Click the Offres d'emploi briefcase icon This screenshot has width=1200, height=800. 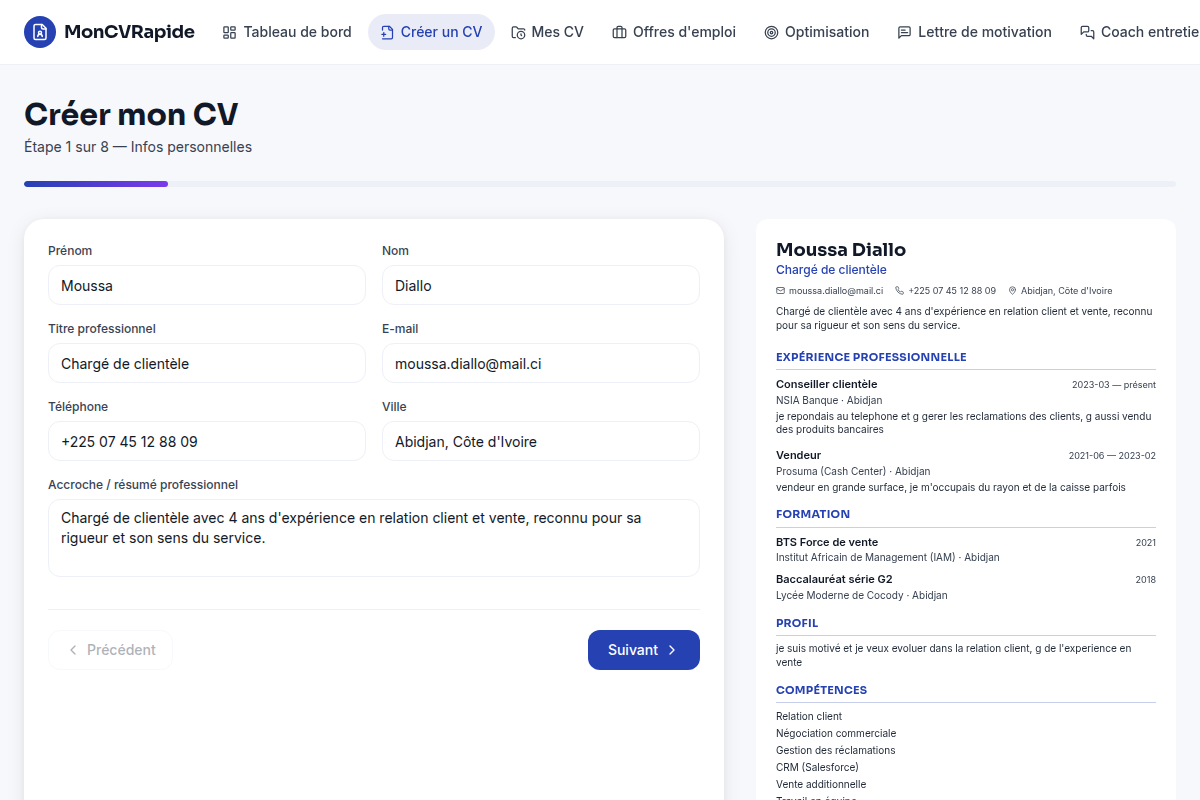click(x=619, y=32)
